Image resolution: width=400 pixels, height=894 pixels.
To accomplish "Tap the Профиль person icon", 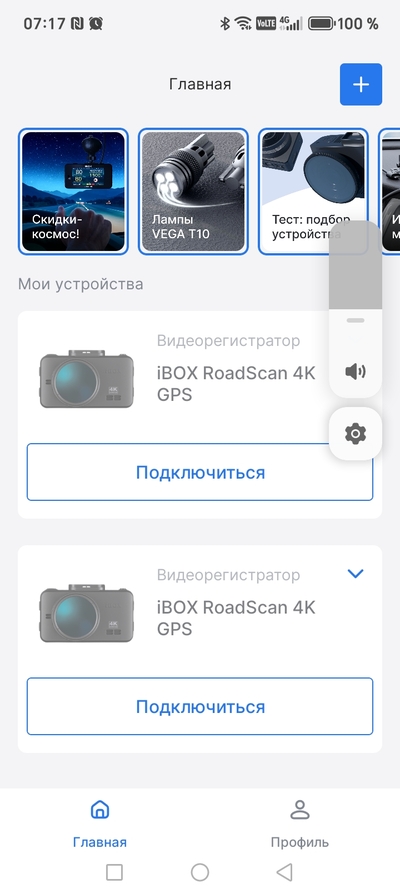I will pos(300,810).
